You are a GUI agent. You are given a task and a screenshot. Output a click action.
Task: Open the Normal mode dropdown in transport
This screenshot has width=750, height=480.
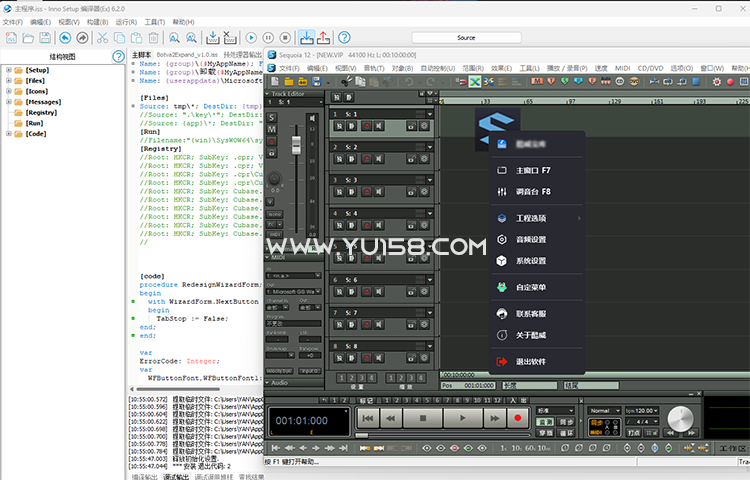pyautogui.click(x=603, y=410)
